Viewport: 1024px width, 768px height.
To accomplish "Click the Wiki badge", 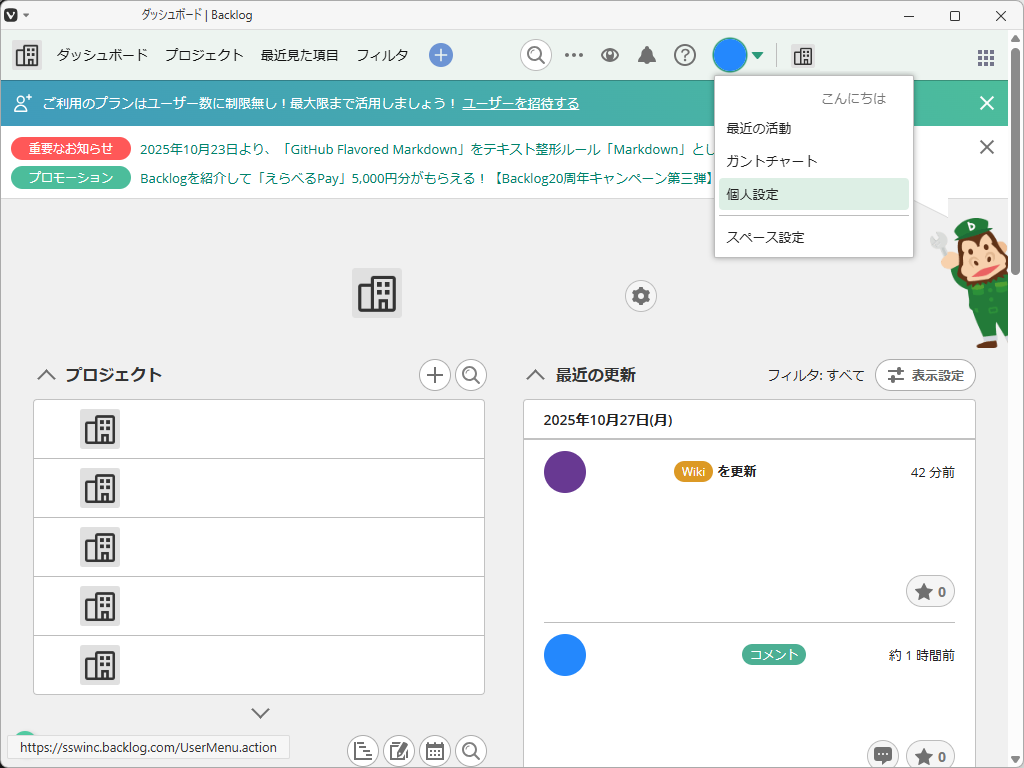I will (693, 472).
